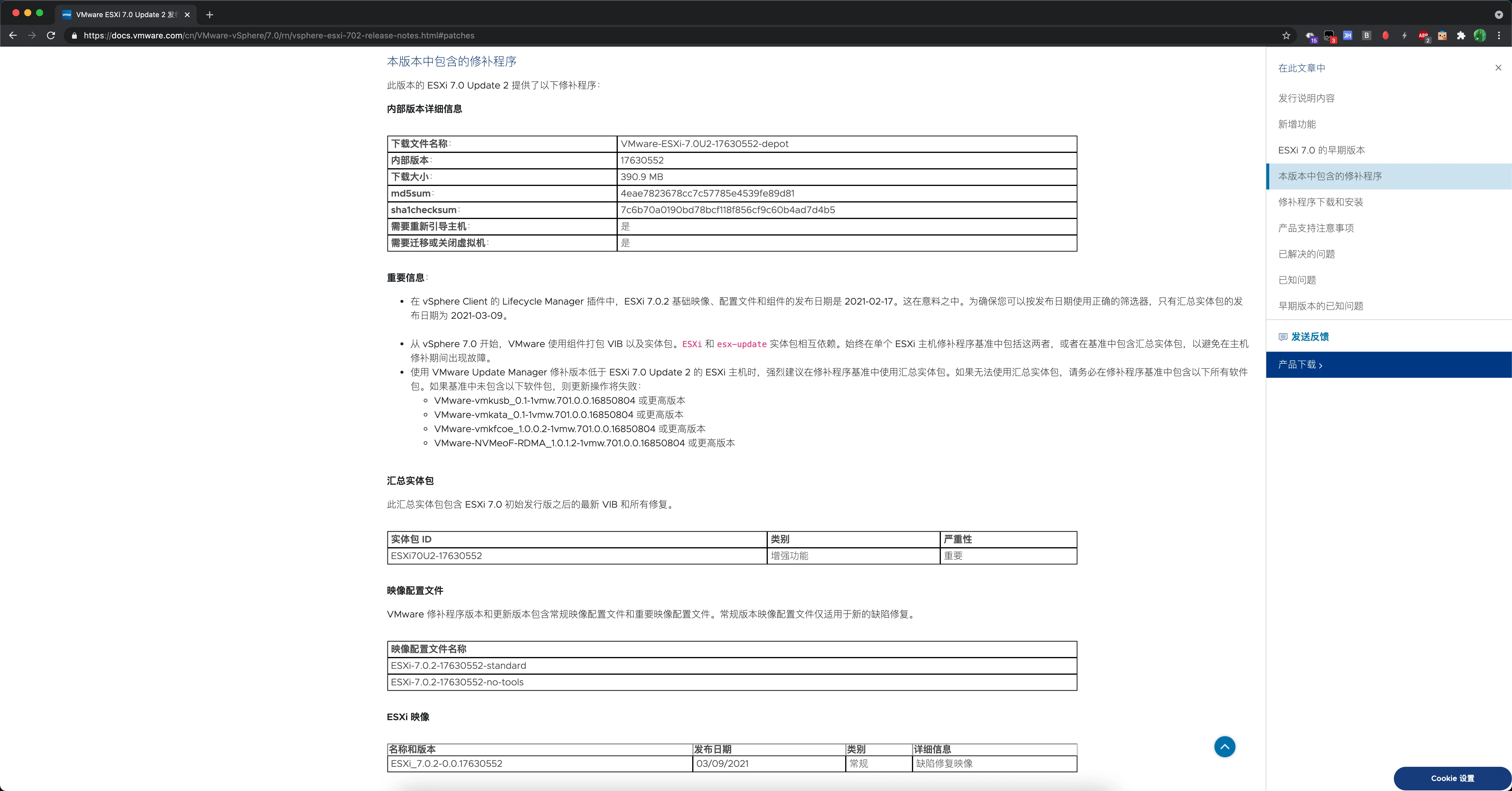Open the Extensions puzzle piece menu
1512x791 pixels.
pyautogui.click(x=1461, y=35)
